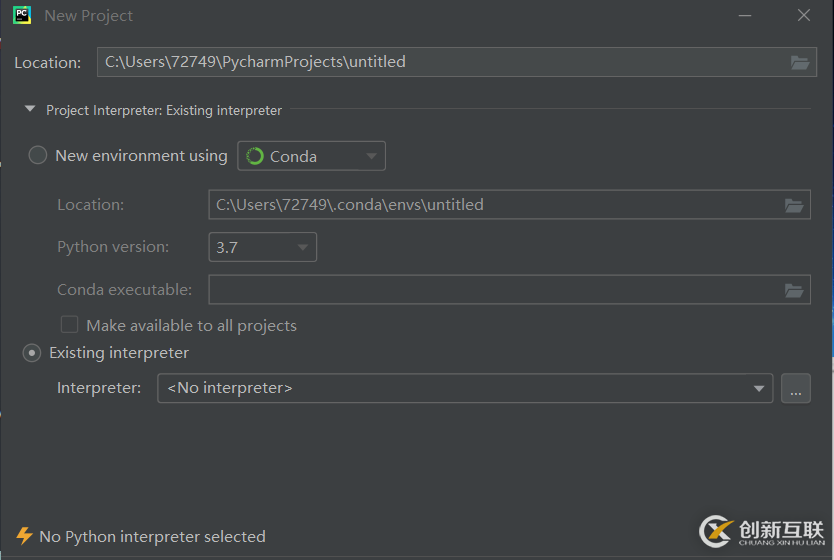This screenshot has width=834, height=560.
Task: Click the project Location text field
Action: click(440, 62)
